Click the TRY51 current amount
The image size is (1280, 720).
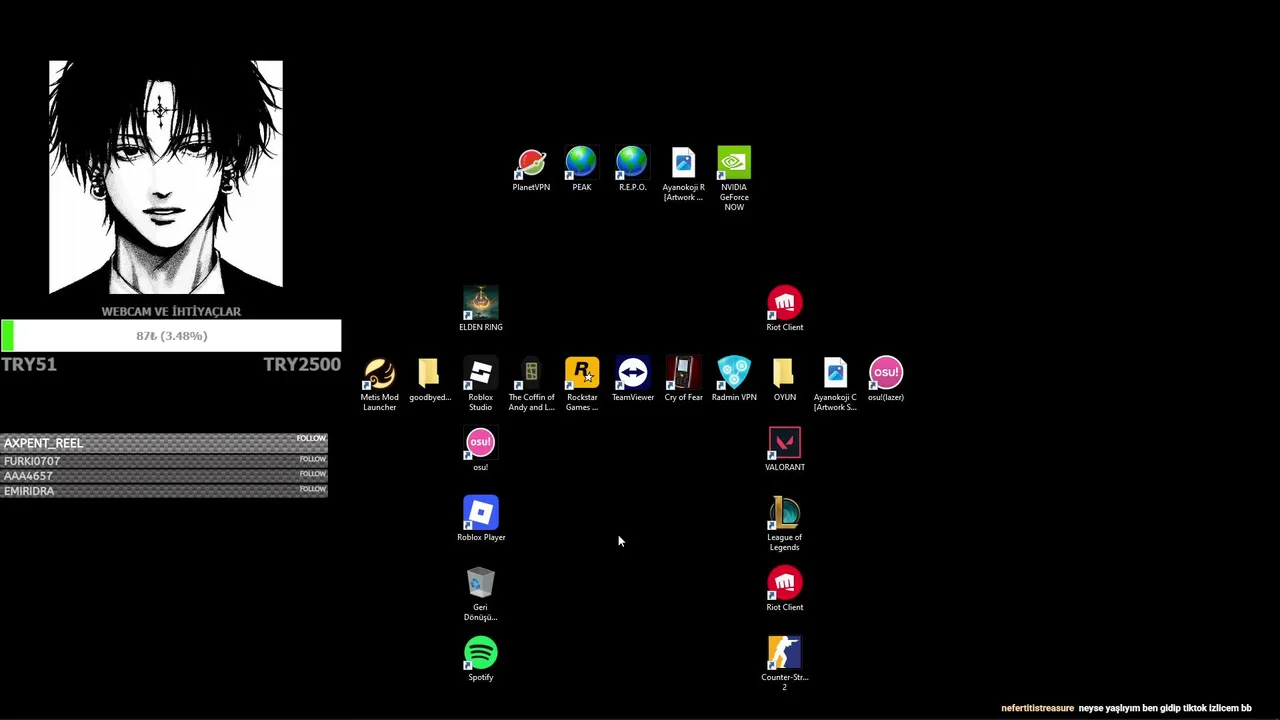pos(29,364)
